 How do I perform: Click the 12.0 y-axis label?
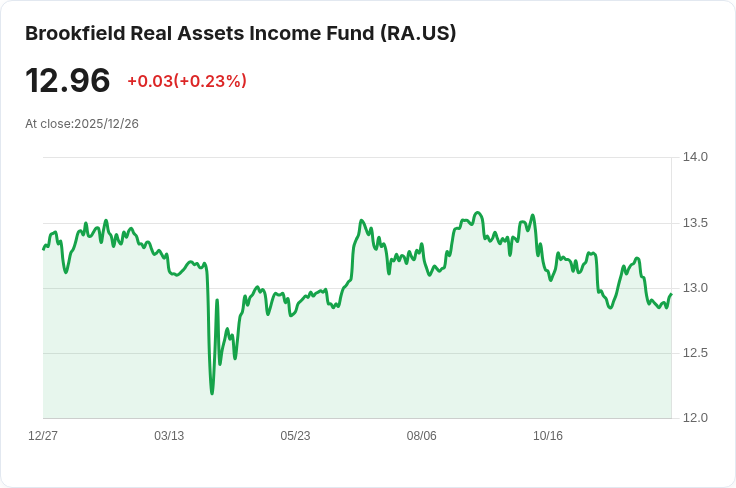695,418
